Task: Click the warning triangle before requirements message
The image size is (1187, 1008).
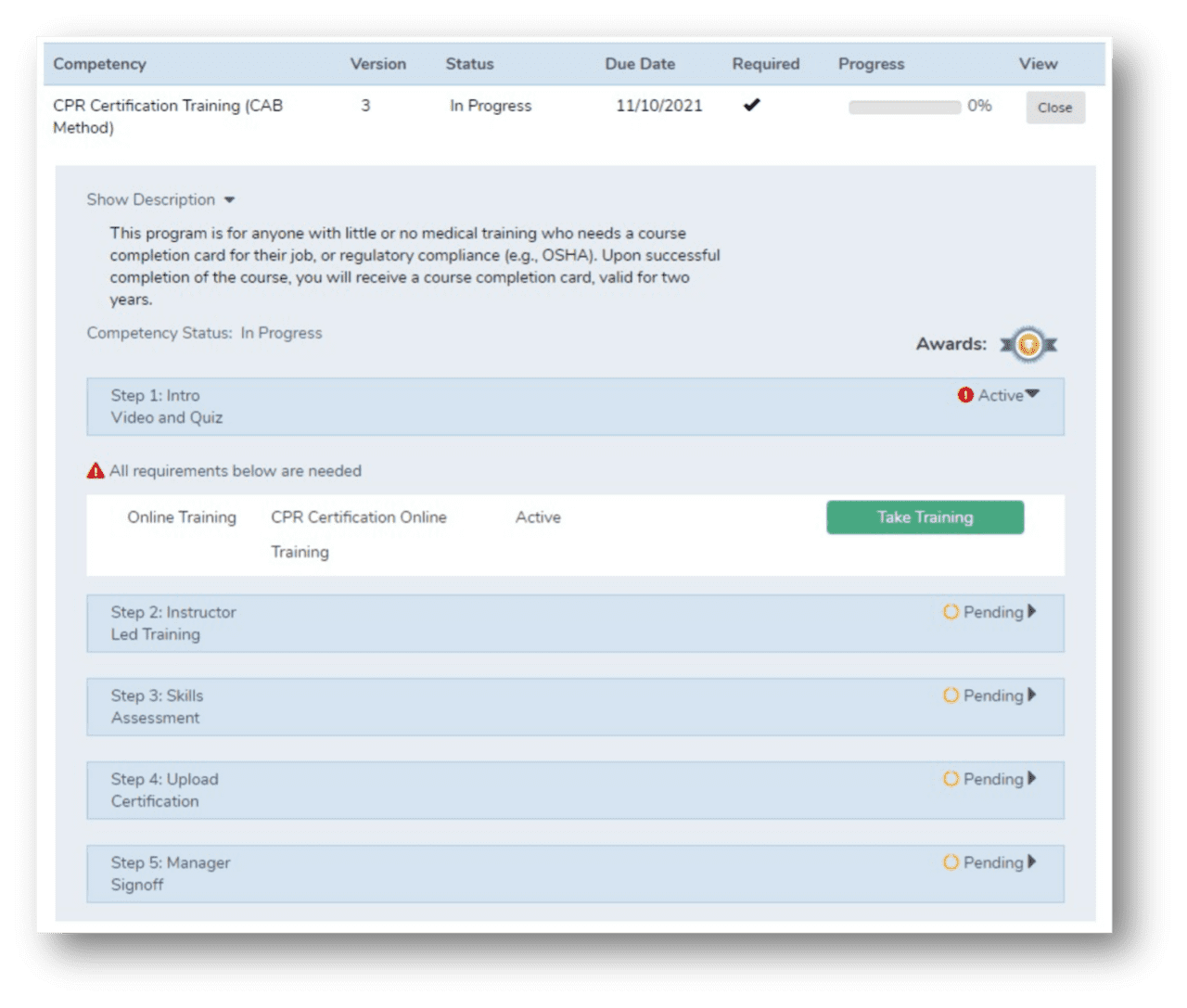Action: coord(94,470)
